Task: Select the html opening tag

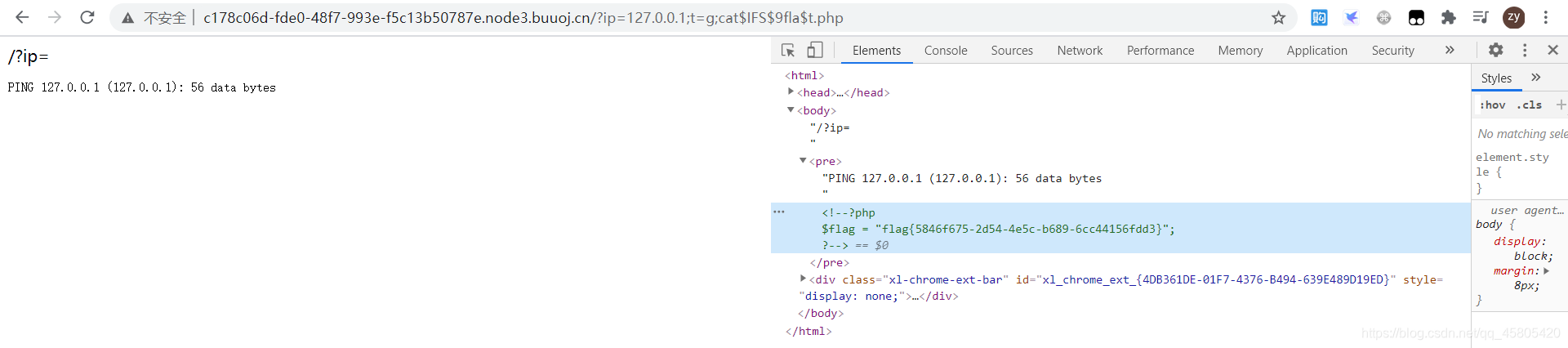Action: pyautogui.click(x=804, y=75)
